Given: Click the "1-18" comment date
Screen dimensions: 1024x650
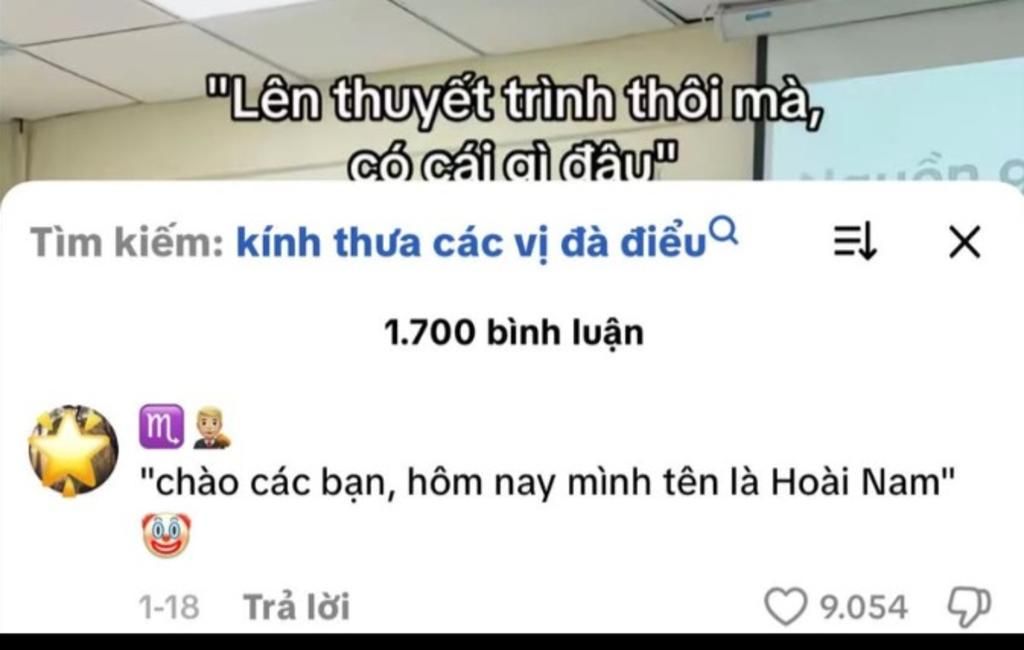Looking at the screenshot, I should click(169, 607).
